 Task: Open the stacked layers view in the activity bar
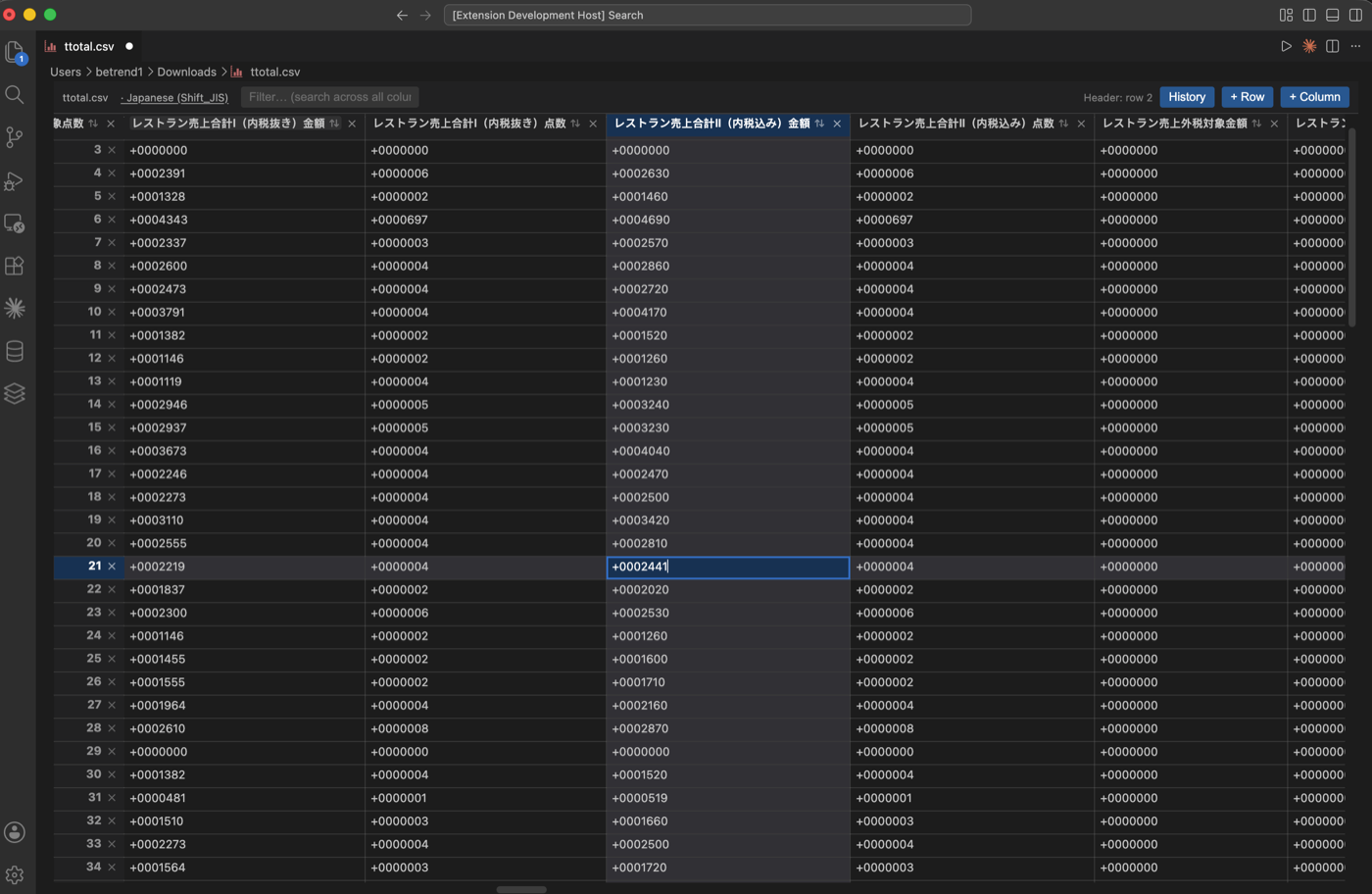click(15, 393)
